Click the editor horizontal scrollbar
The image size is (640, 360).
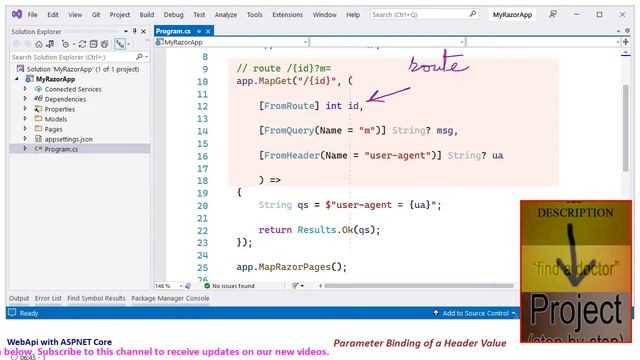click(x=418, y=286)
